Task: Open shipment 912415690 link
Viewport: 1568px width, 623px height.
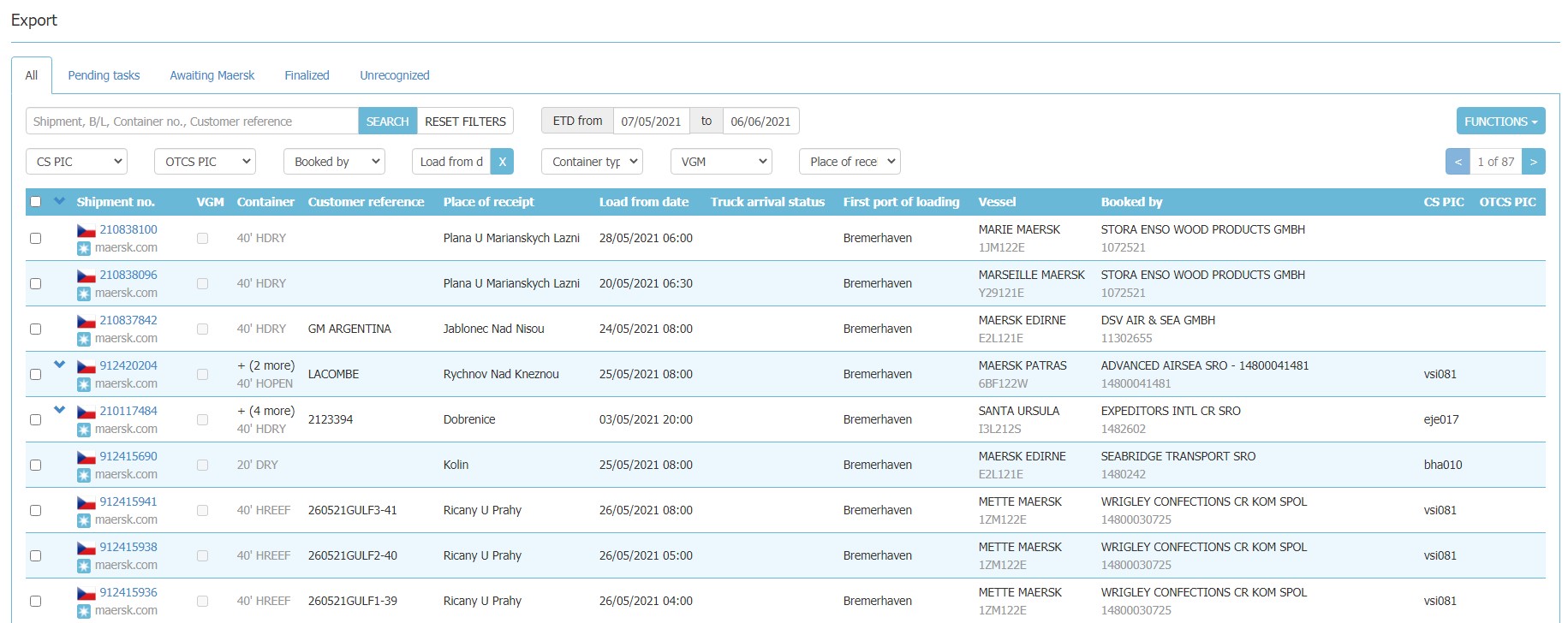Action: click(x=128, y=456)
